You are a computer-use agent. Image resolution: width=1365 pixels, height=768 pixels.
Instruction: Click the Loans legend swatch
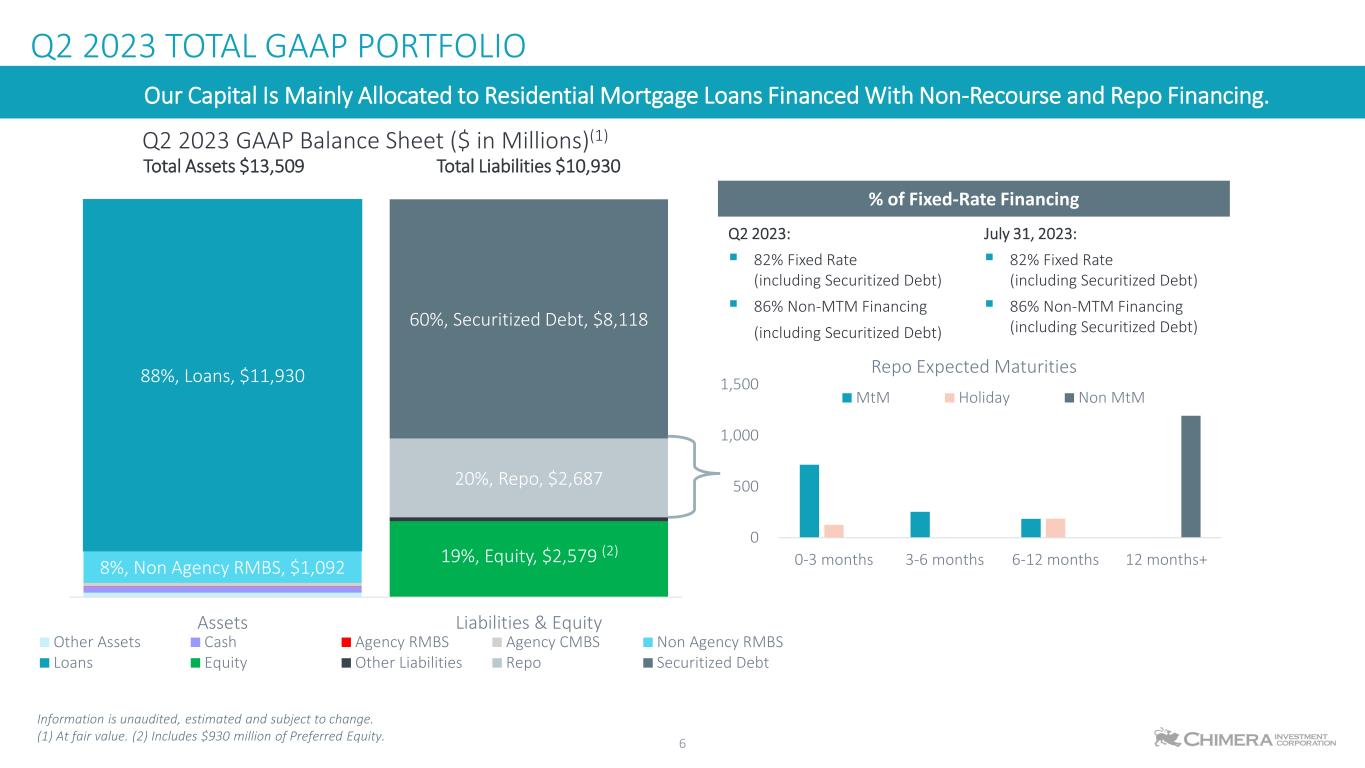tap(45, 662)
